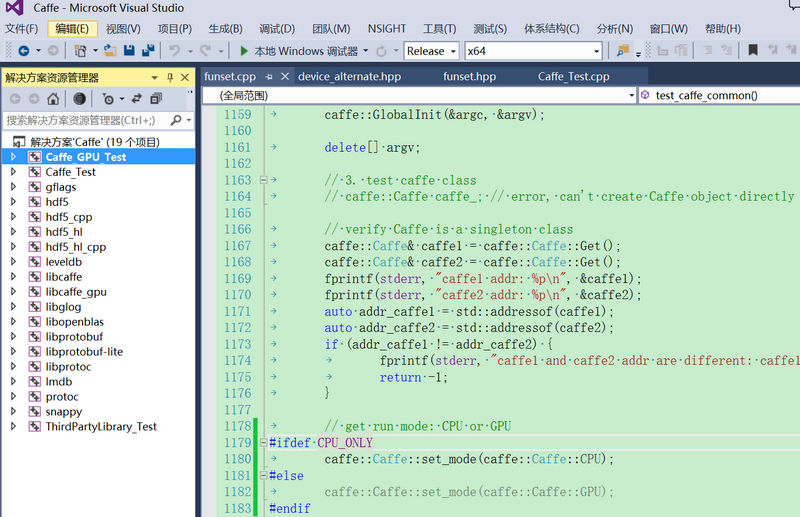Start debugging with the green play icon
800x517 pixels.
244,51
